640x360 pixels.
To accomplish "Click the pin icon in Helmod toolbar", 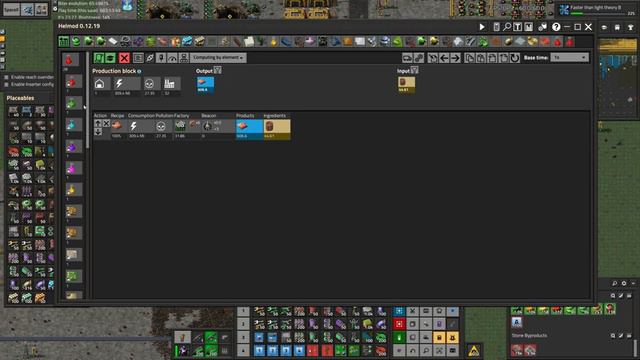I will [x=161, y=58].
